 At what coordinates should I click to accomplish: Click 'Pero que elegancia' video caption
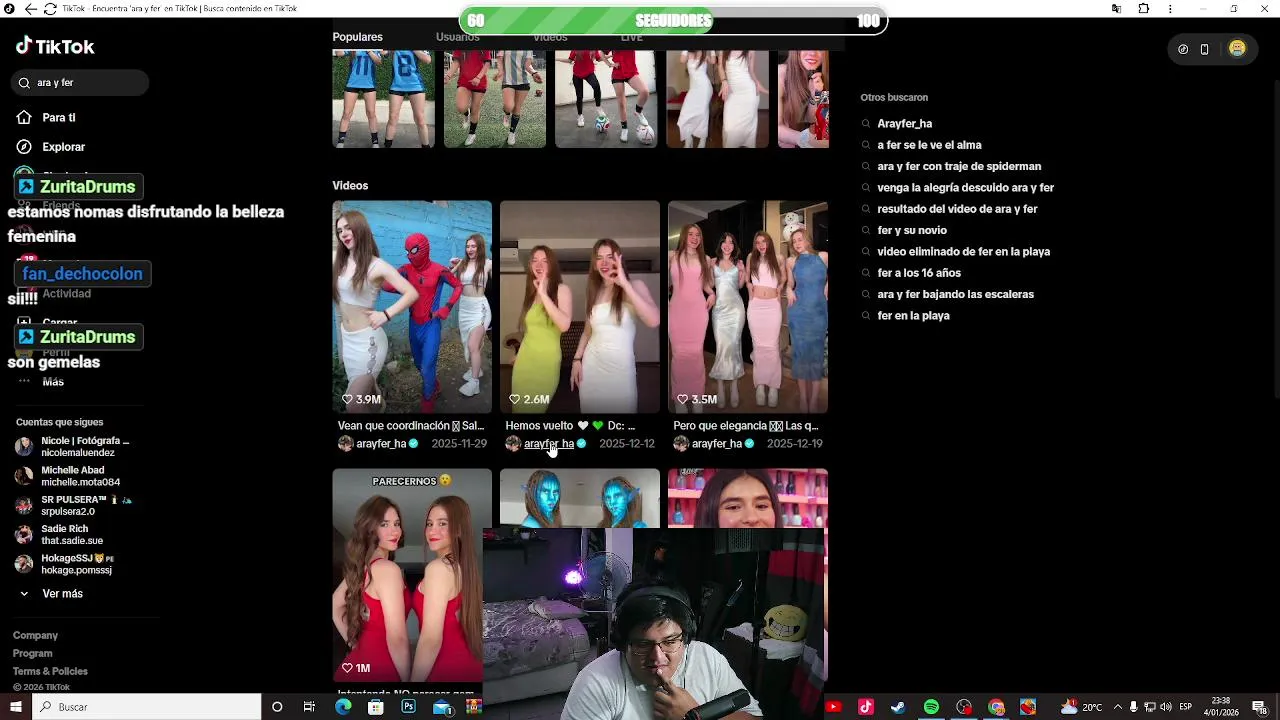746,426
